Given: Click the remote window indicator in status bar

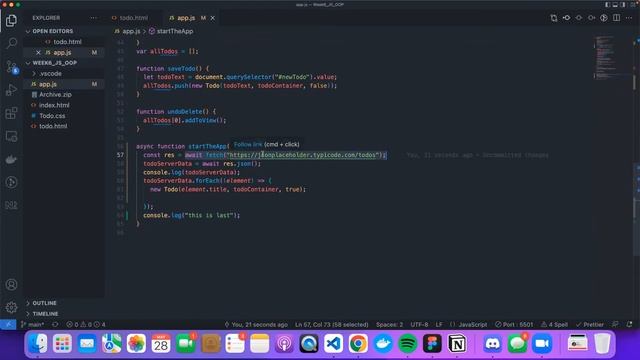Looking at the screenshot, I should click(8, 324).
